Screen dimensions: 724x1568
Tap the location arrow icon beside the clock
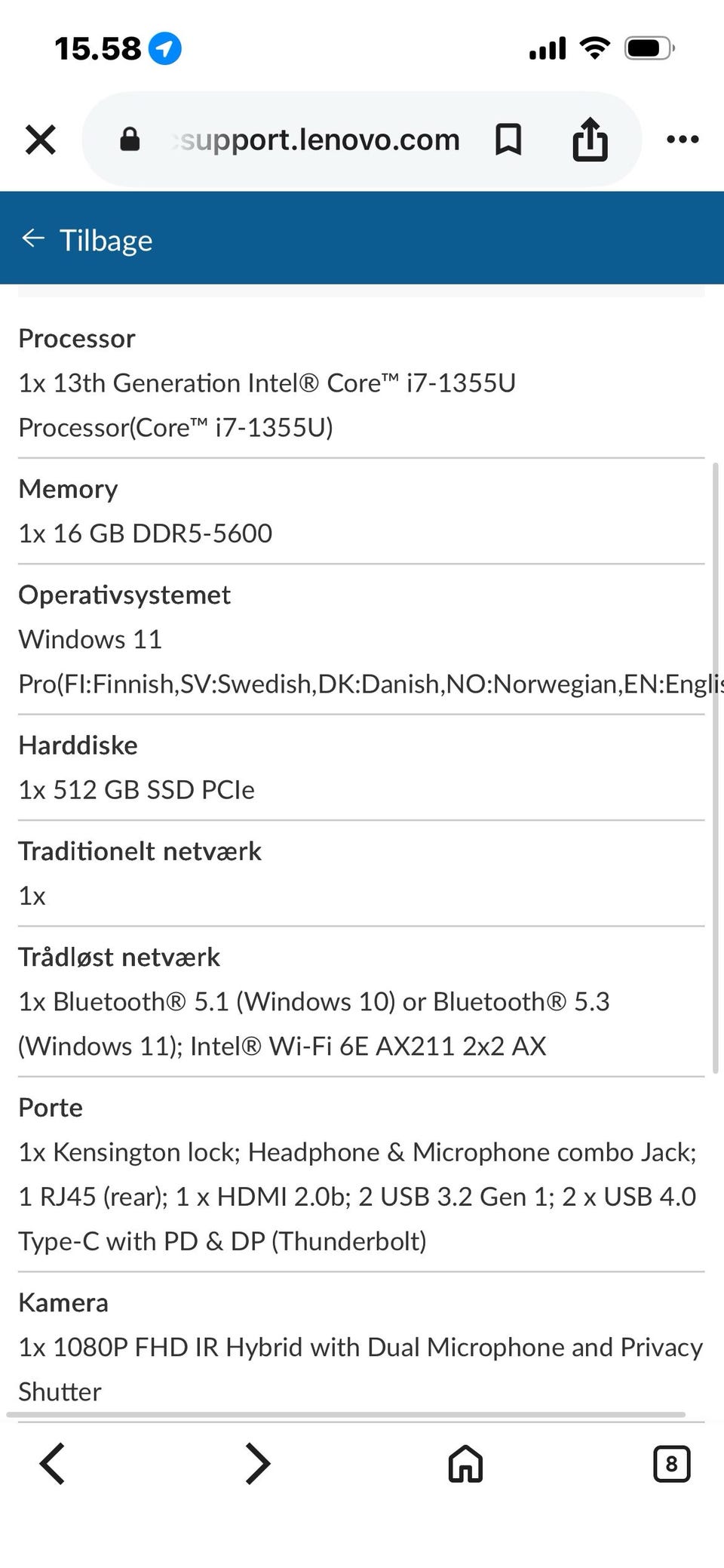coord(165,49)
